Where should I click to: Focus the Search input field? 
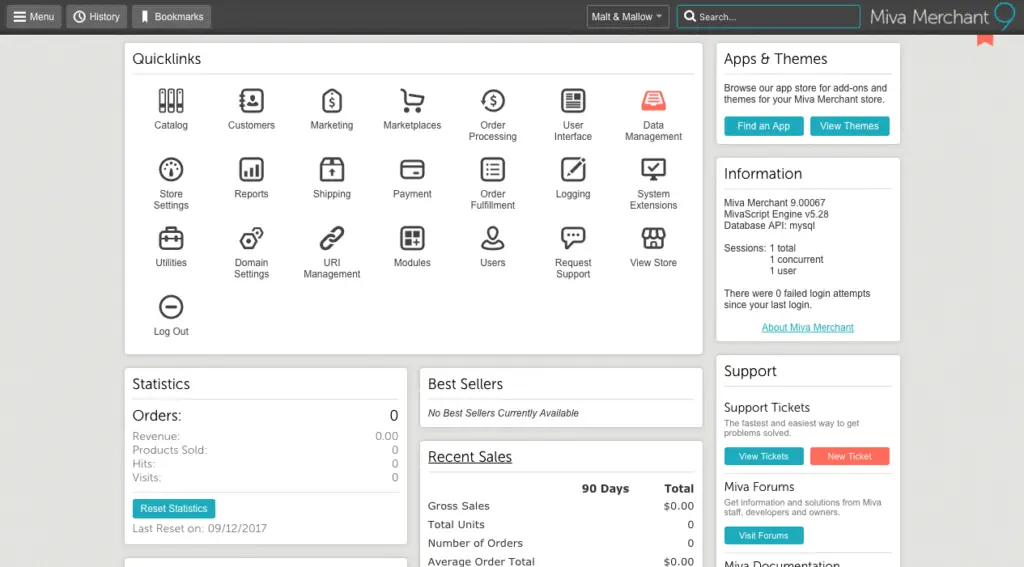point(769,16)
